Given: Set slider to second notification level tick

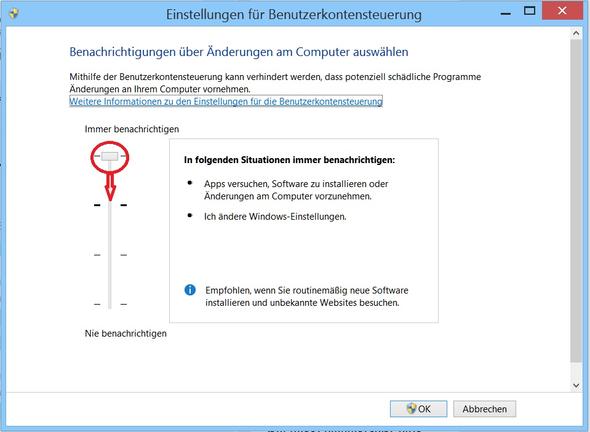Looking at the screenshot, I should (110, 205).
